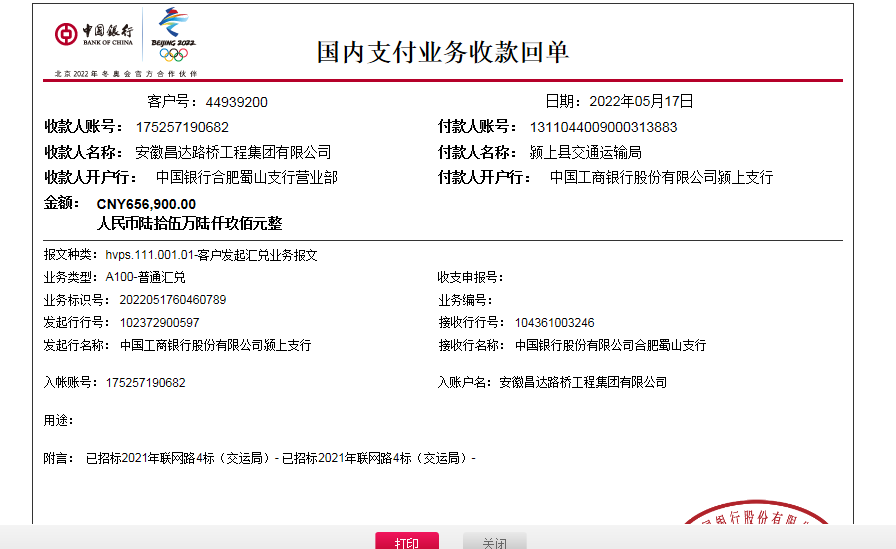The width and height of the screenshot is (896, 549).
Task: Click the receipt title 国内支付业务收款回单
Action: click(443, 52)
